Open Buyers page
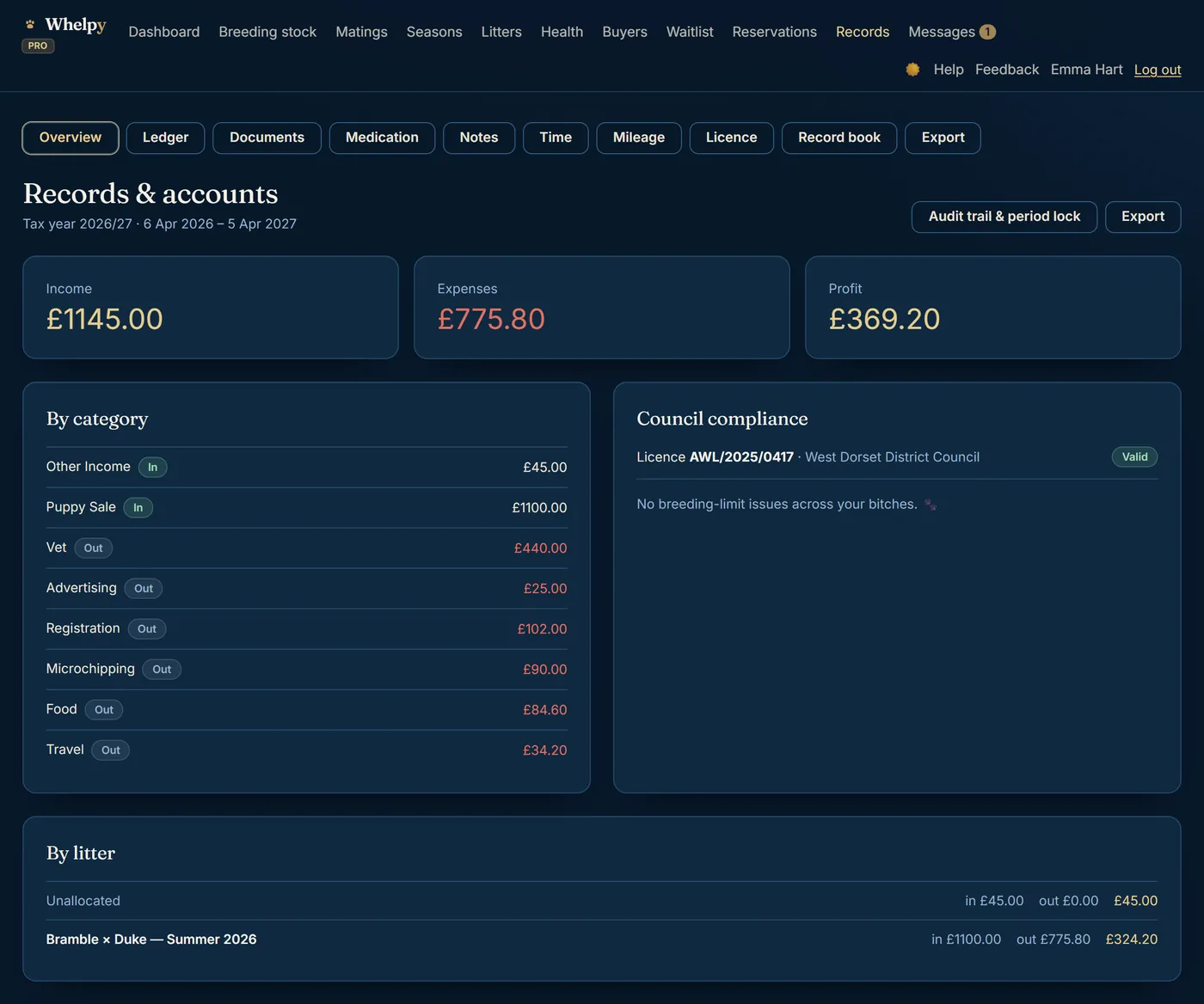Image resolution: width=1204 pixels, height=1004 pixels. 624,32
